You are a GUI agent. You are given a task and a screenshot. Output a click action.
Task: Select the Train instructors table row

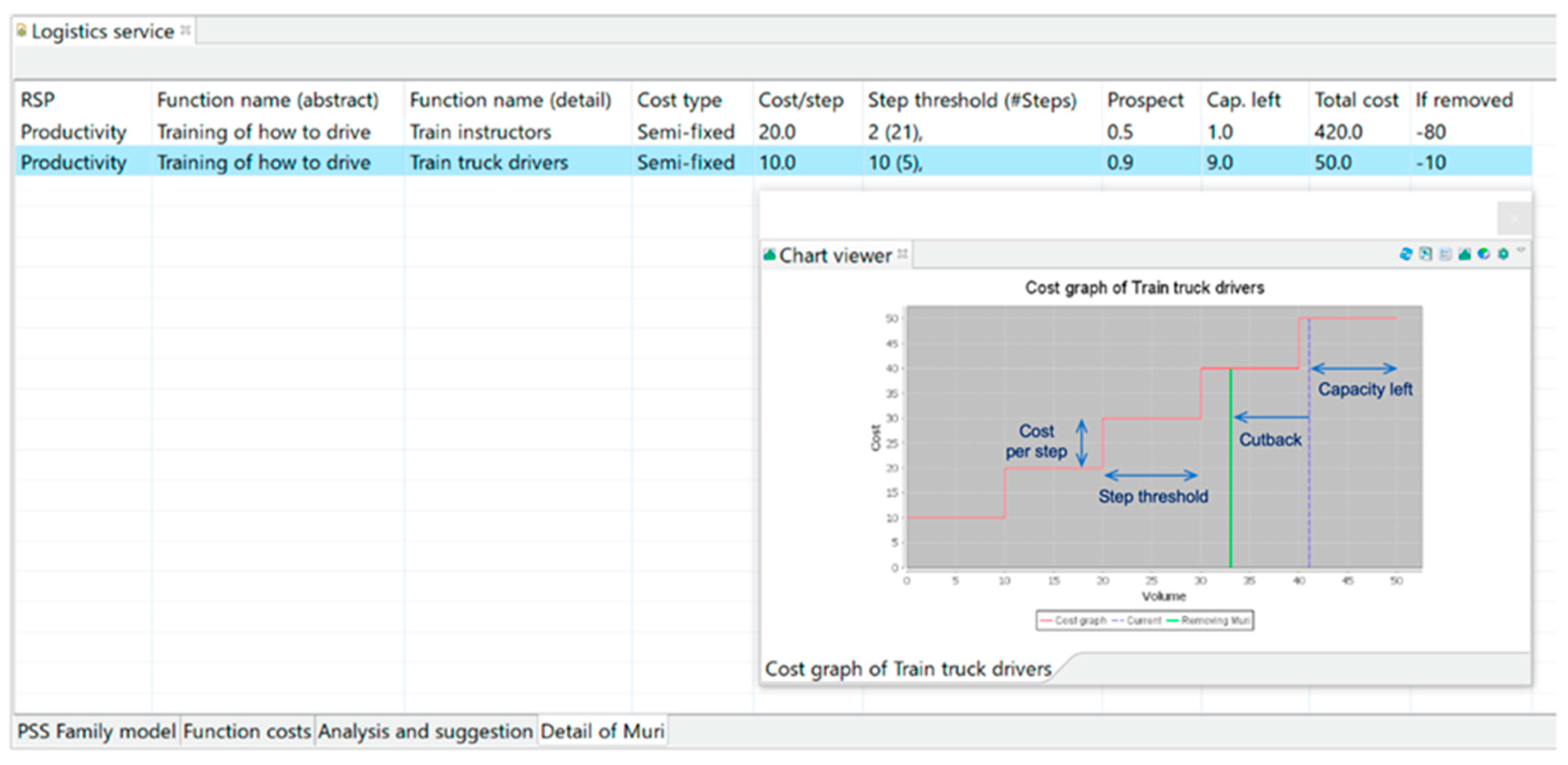[x=480, y=132]
